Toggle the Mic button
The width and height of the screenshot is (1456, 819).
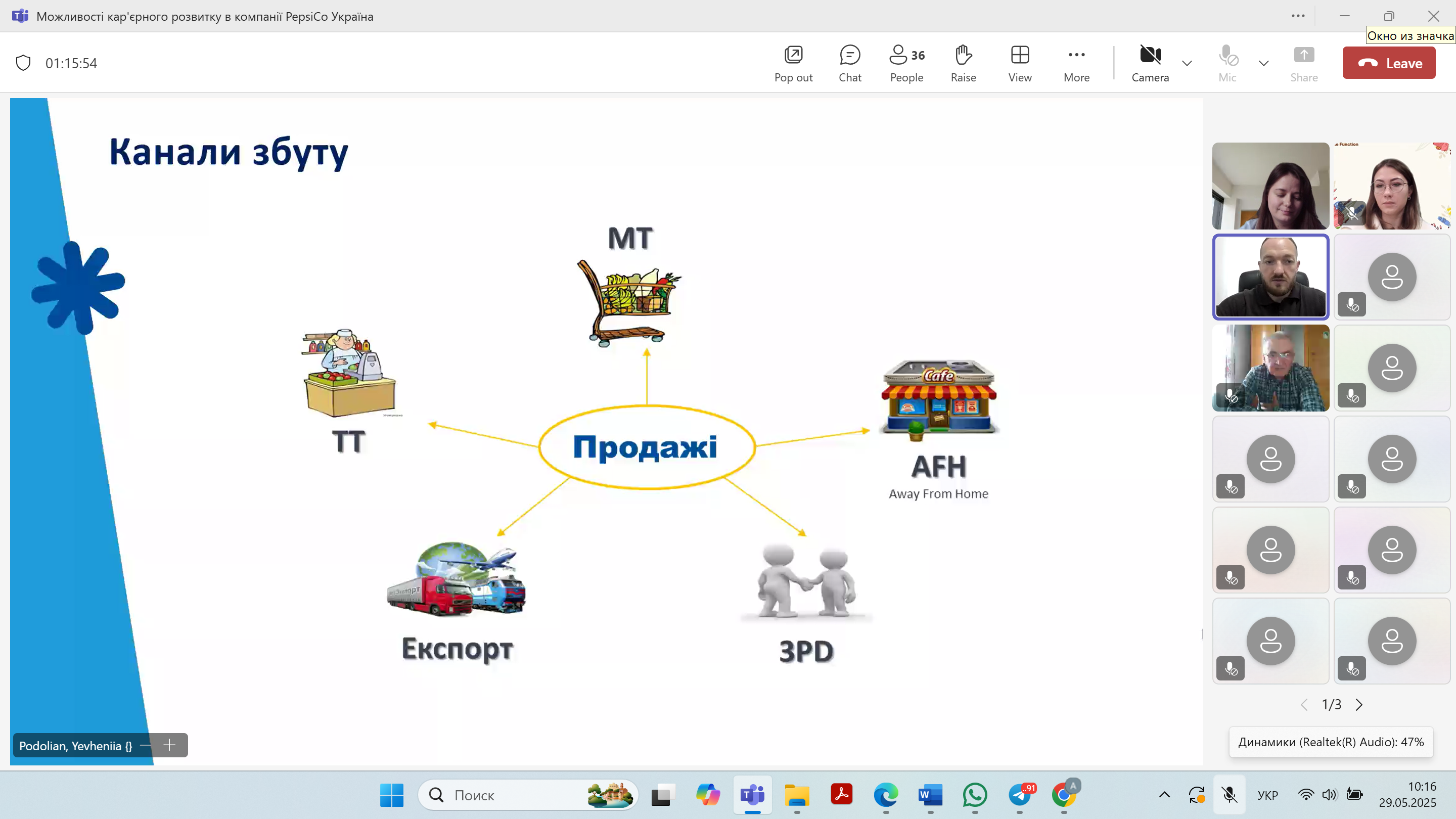pyautogui.click(x=1227, y=63)
